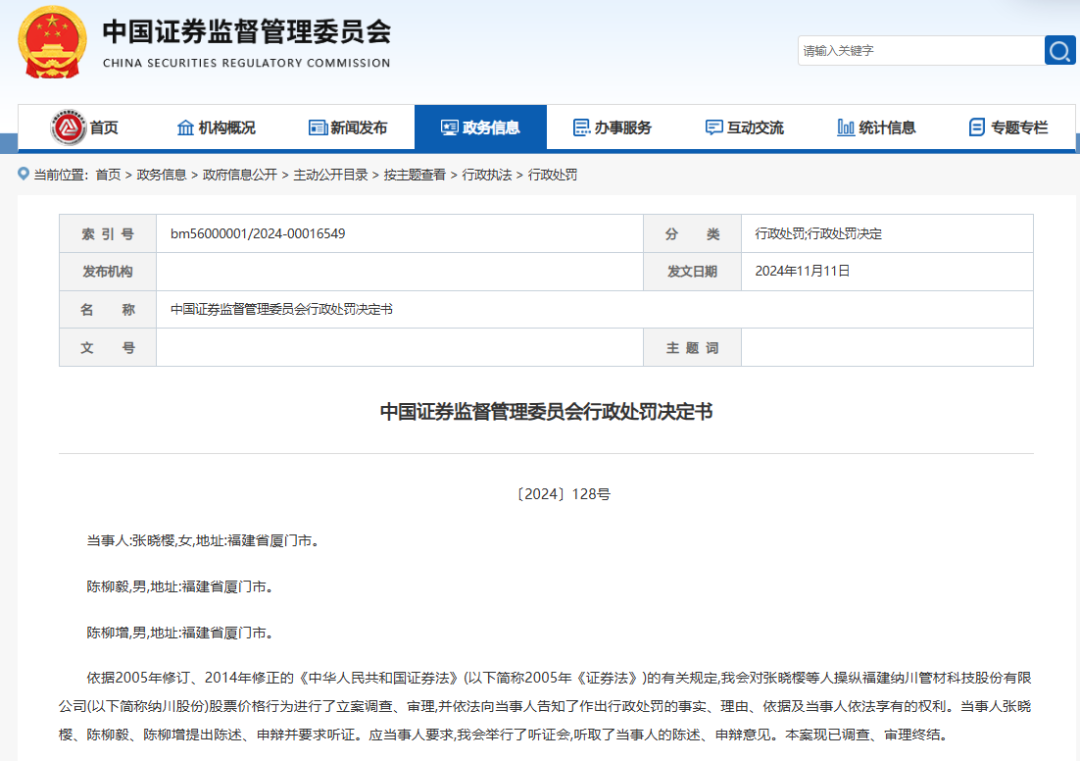The width and height of the screenshot is (1080, 761).
Task: Focus the keyword search input field
Action: tap(918, 50)
